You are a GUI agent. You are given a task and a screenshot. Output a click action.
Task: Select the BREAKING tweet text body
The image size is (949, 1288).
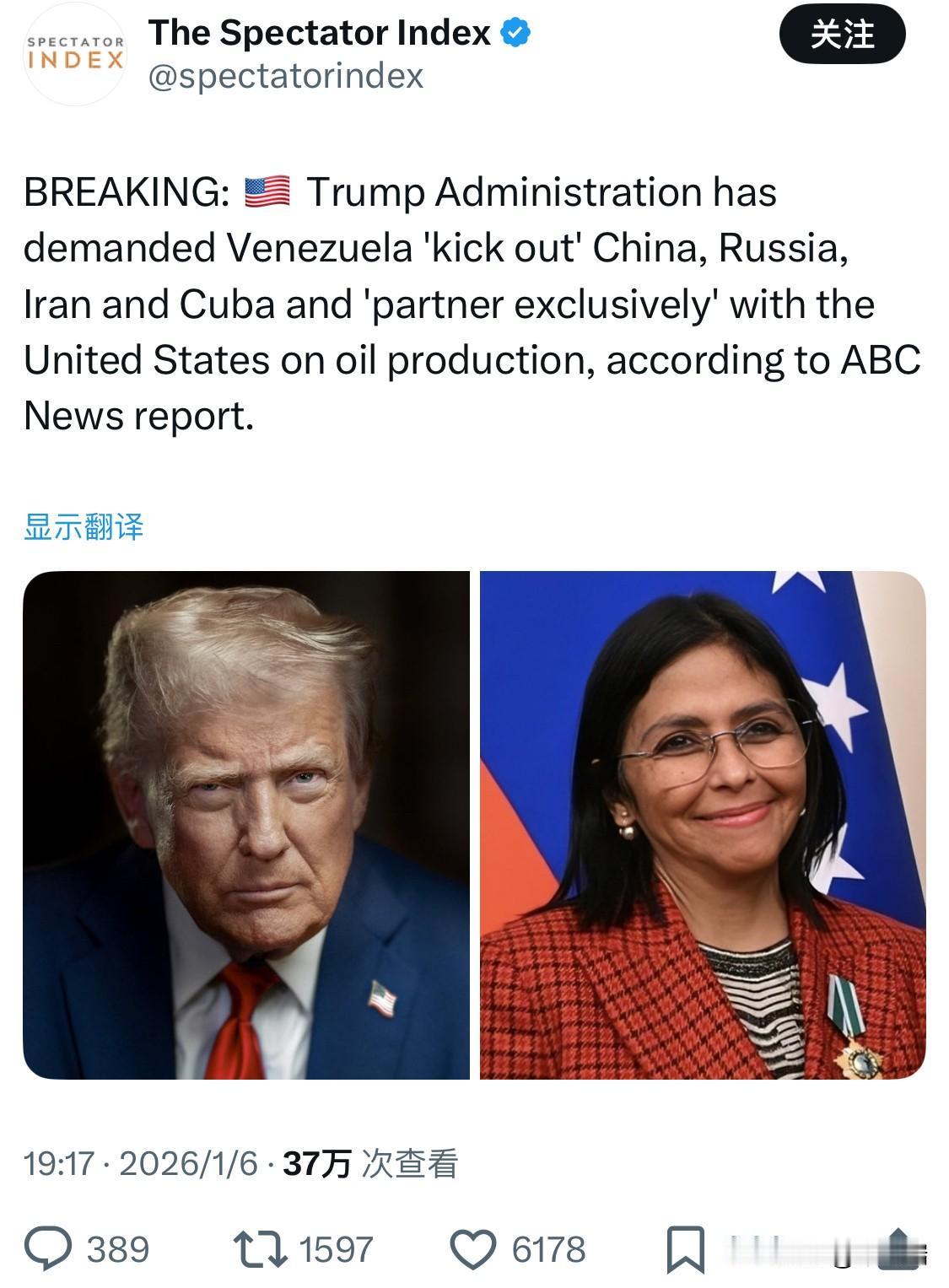click(x=472, y=304)
